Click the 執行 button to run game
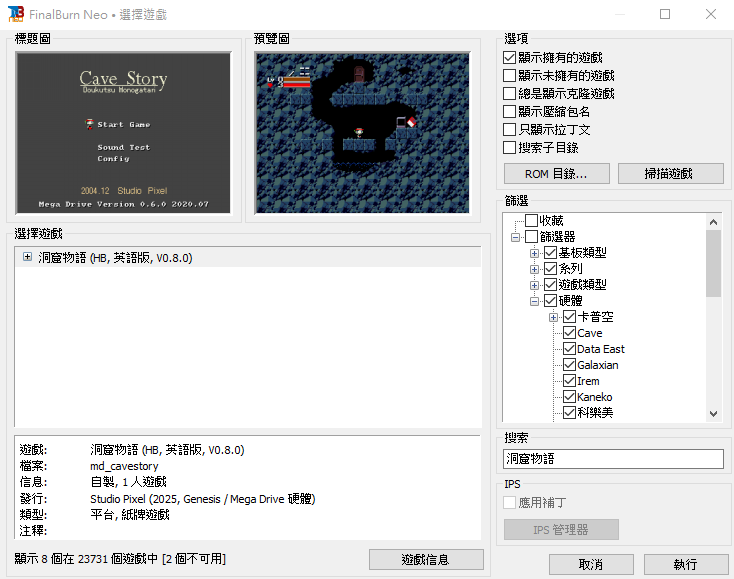Viewport: 734px width, 579px height. (x=686, y=564)
